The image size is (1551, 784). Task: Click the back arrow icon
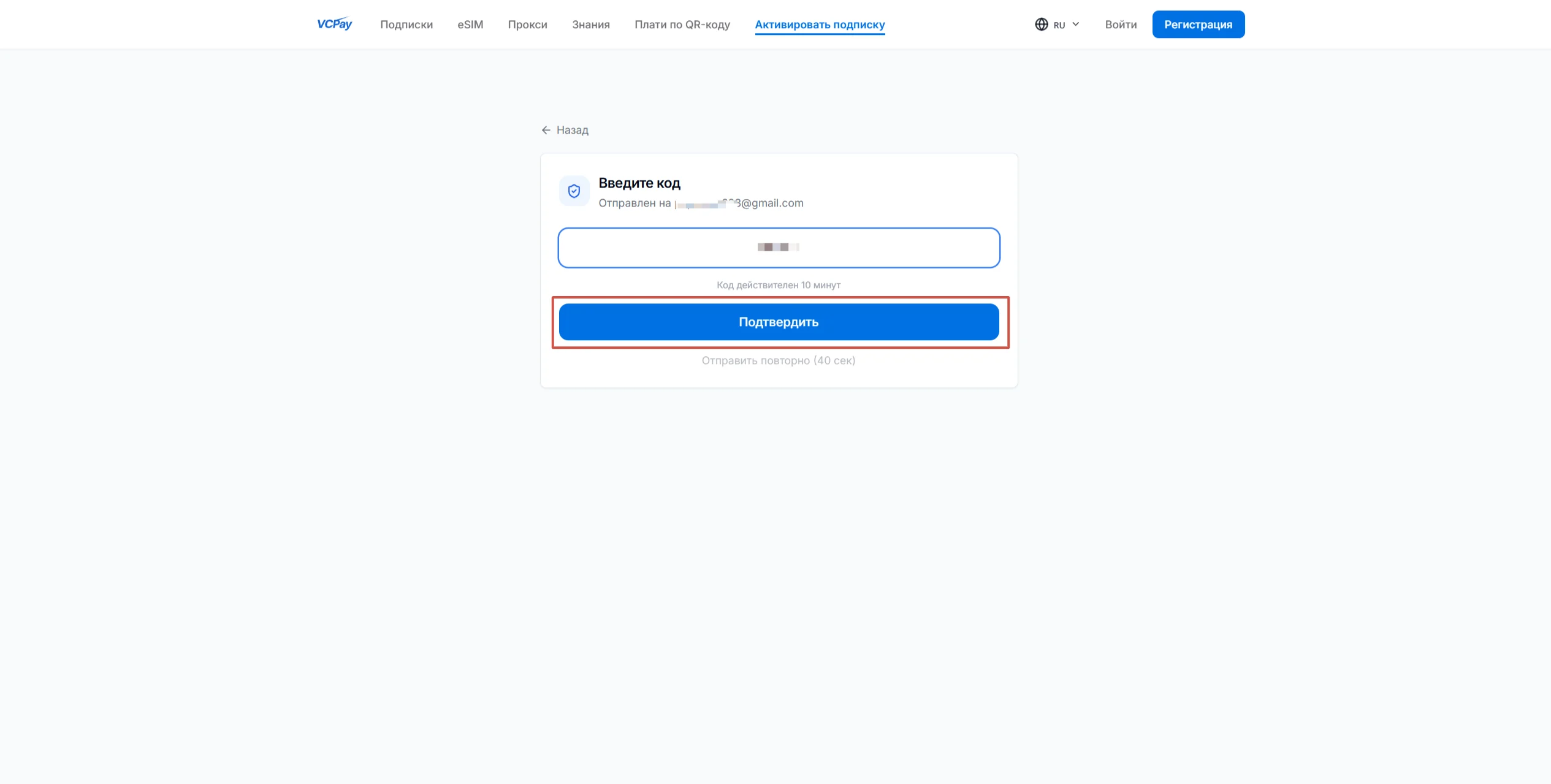click(x=546, y=130)
